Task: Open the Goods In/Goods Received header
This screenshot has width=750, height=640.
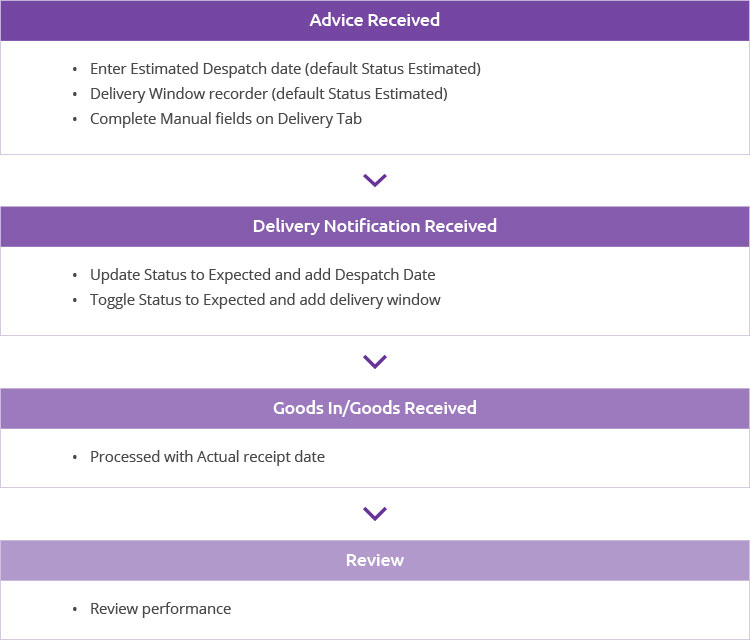Action: [375, 408]
